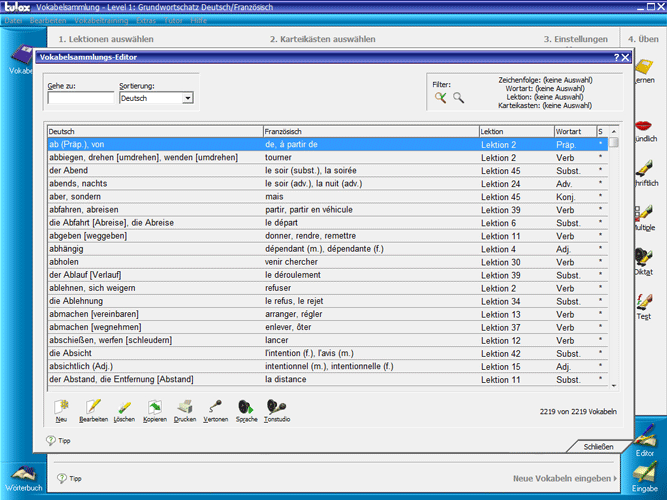Select the row 'die Absicht'
The width and height of the screenshot is (667, 500).
(328, 354)
